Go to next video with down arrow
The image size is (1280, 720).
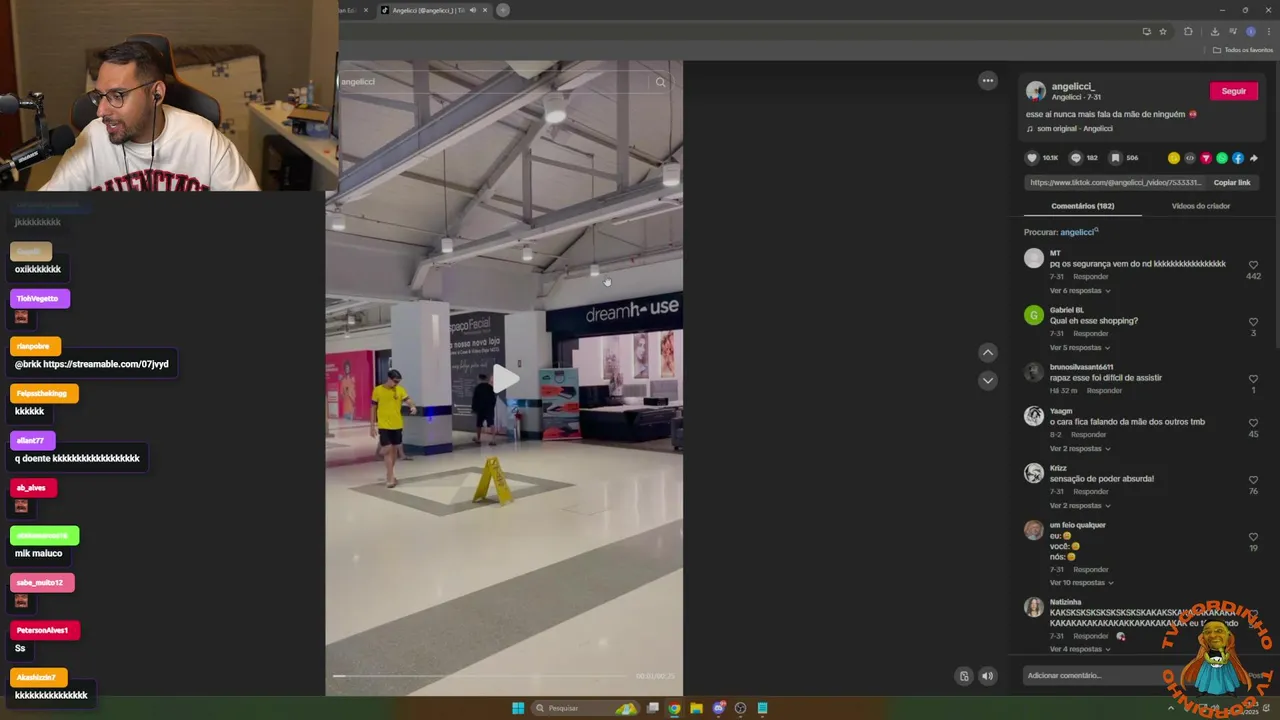point(988,380)
